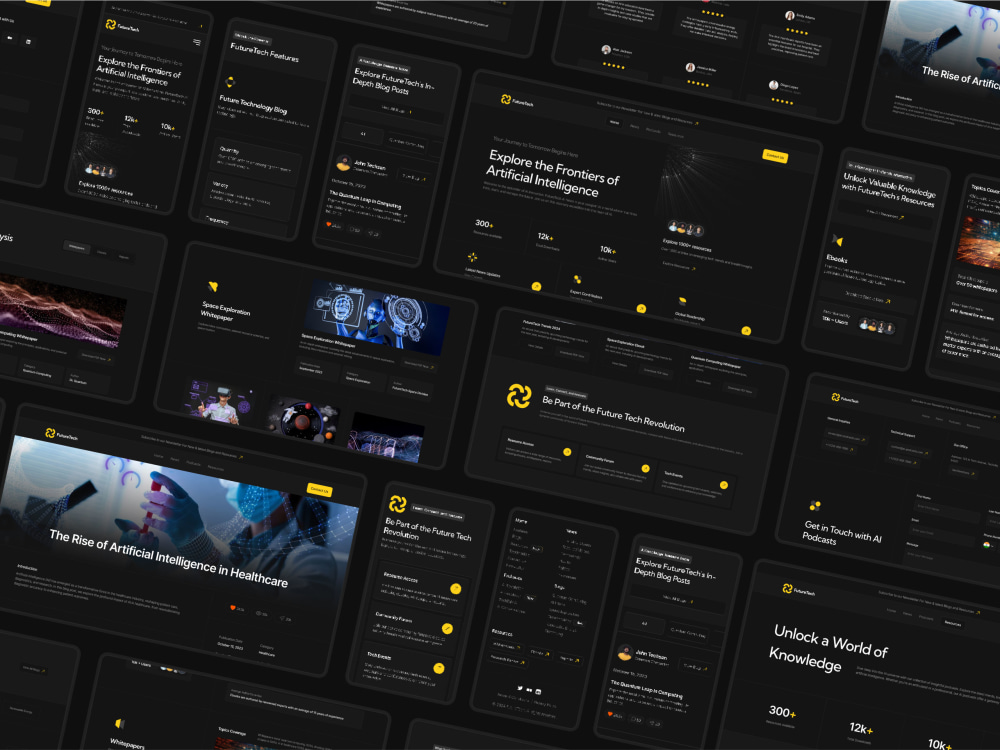Like bottom Quantum Leap blog post
This screenshot has width=1000, height=750.
610,714
